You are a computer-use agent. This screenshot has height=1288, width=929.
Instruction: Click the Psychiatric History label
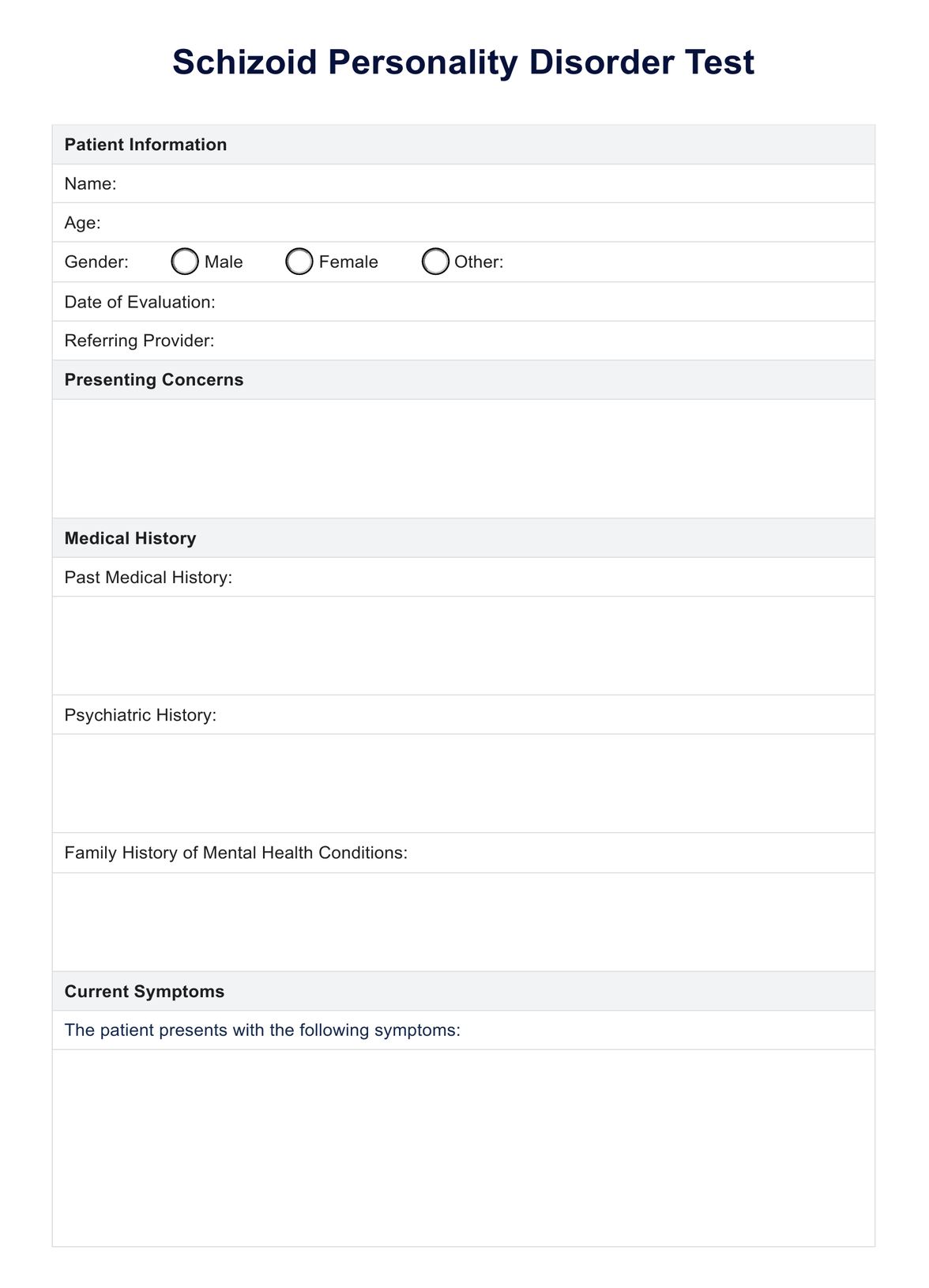click(x=141, y=715)
